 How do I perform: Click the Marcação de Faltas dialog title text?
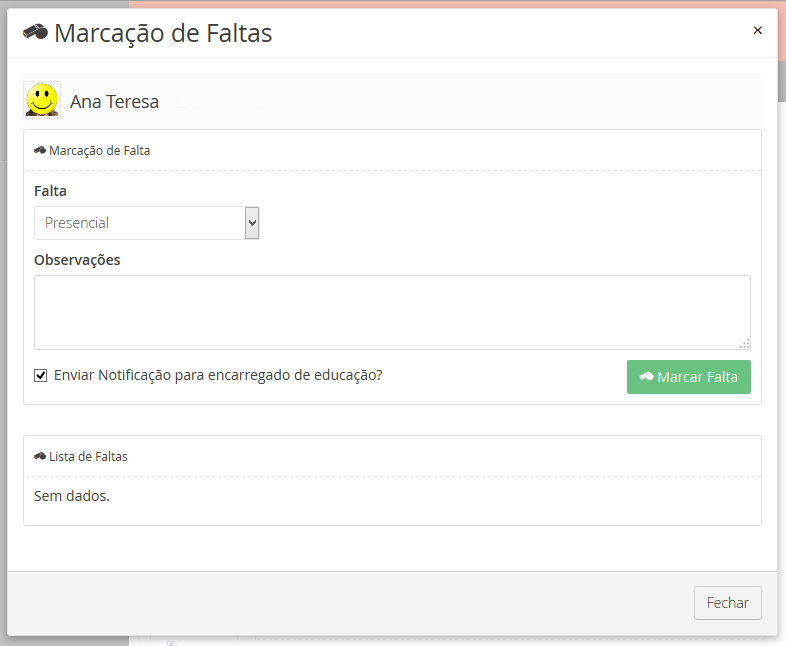tap(163, 33)
